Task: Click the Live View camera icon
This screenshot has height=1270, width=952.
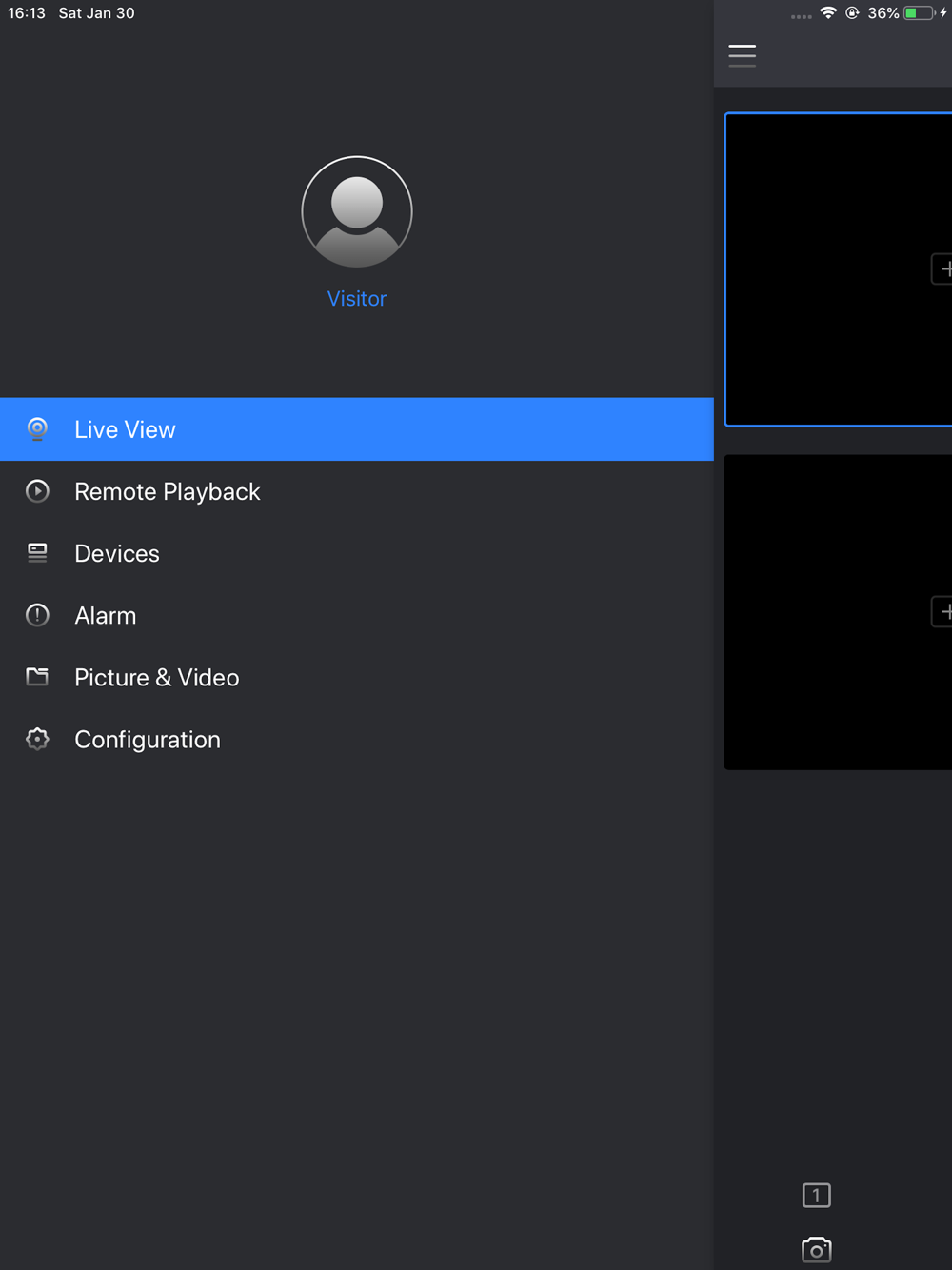Action: pyautogui.click(x=37, y=429)
